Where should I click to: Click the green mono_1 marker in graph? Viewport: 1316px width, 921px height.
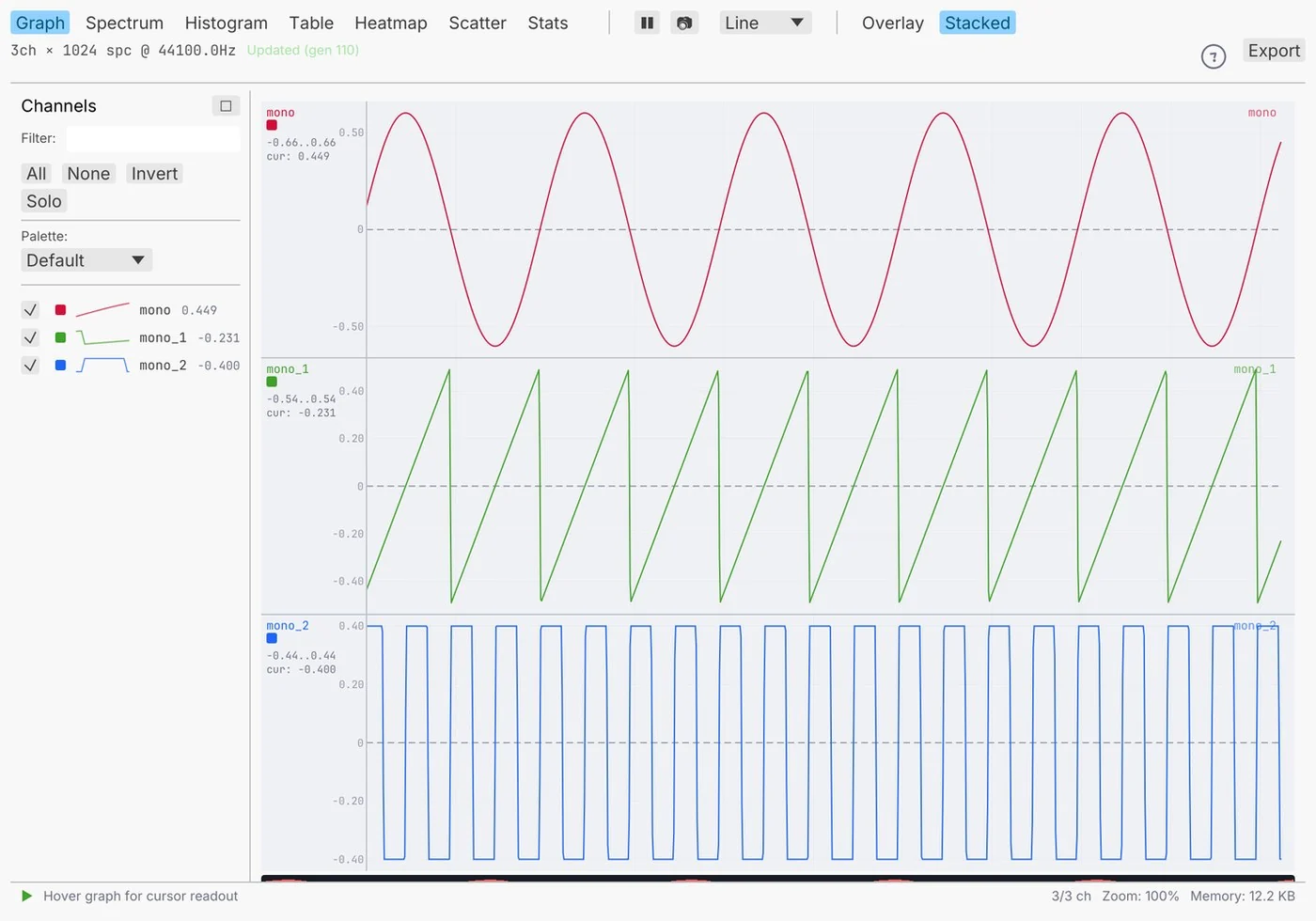272,382
